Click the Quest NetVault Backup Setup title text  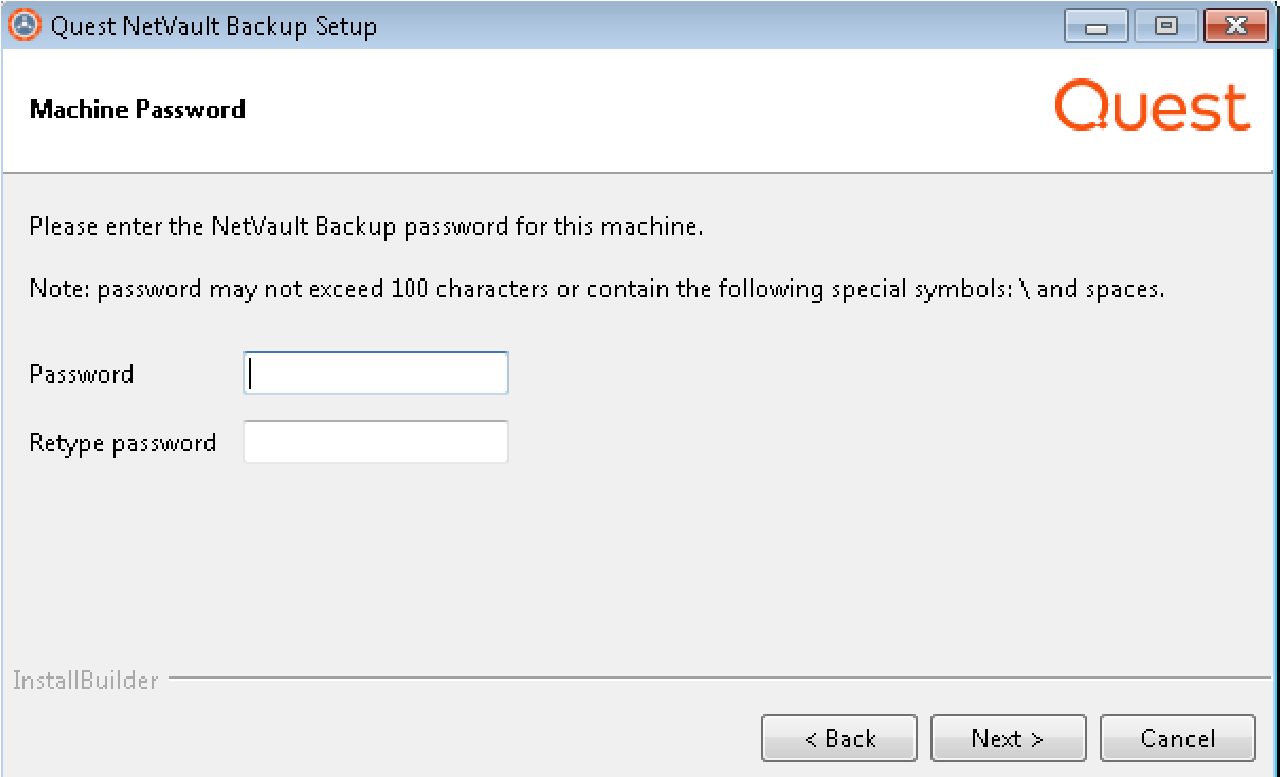tap(213, 26)
